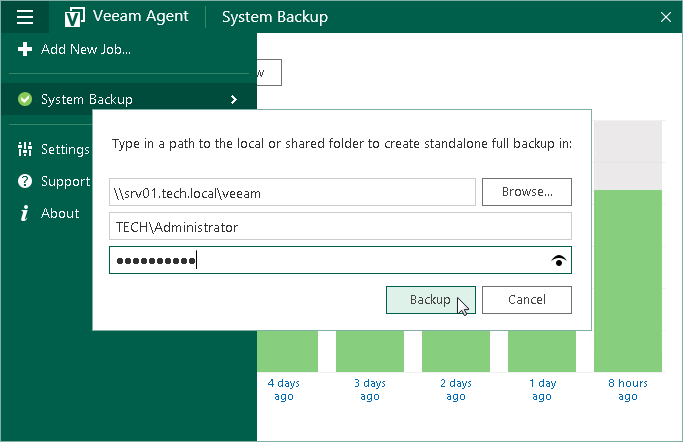Select the green bar above 8 hours ago

[x=628, y=280]
